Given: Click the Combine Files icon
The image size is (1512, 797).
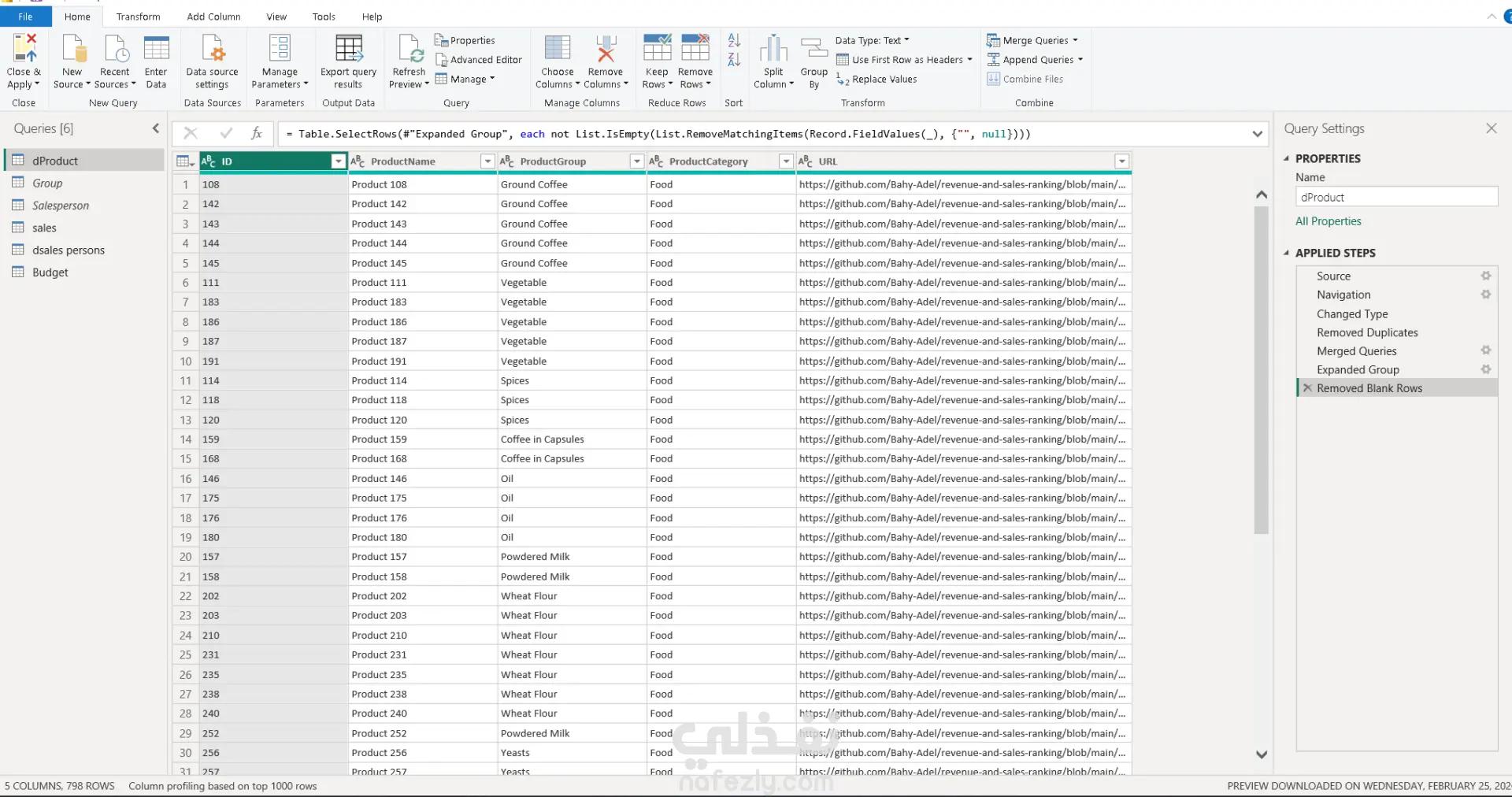Looking at the screenshot, I should (994, 79).
